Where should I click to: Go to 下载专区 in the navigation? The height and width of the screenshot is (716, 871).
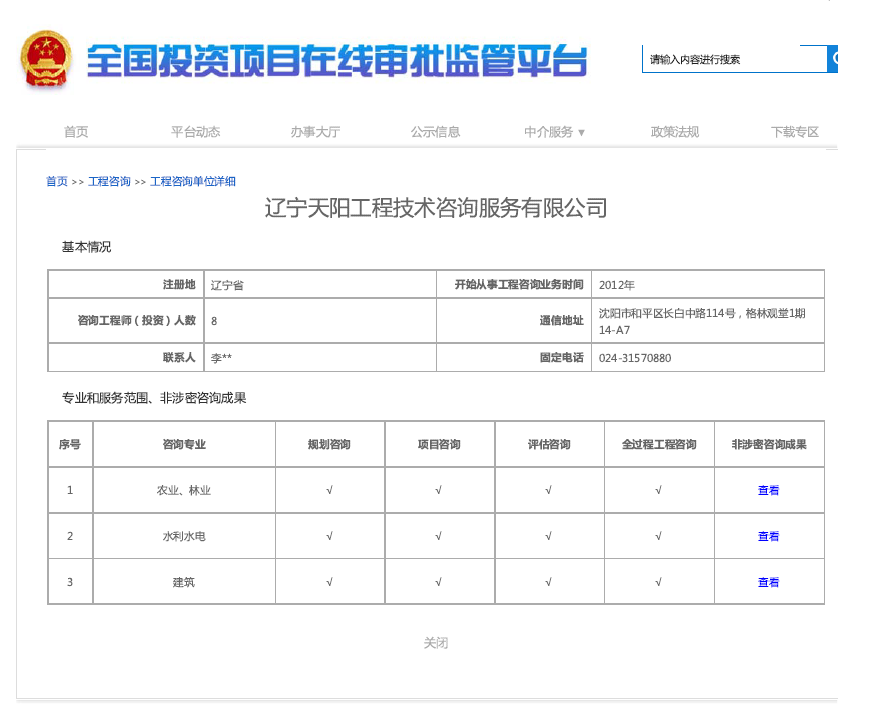(794, 132)
